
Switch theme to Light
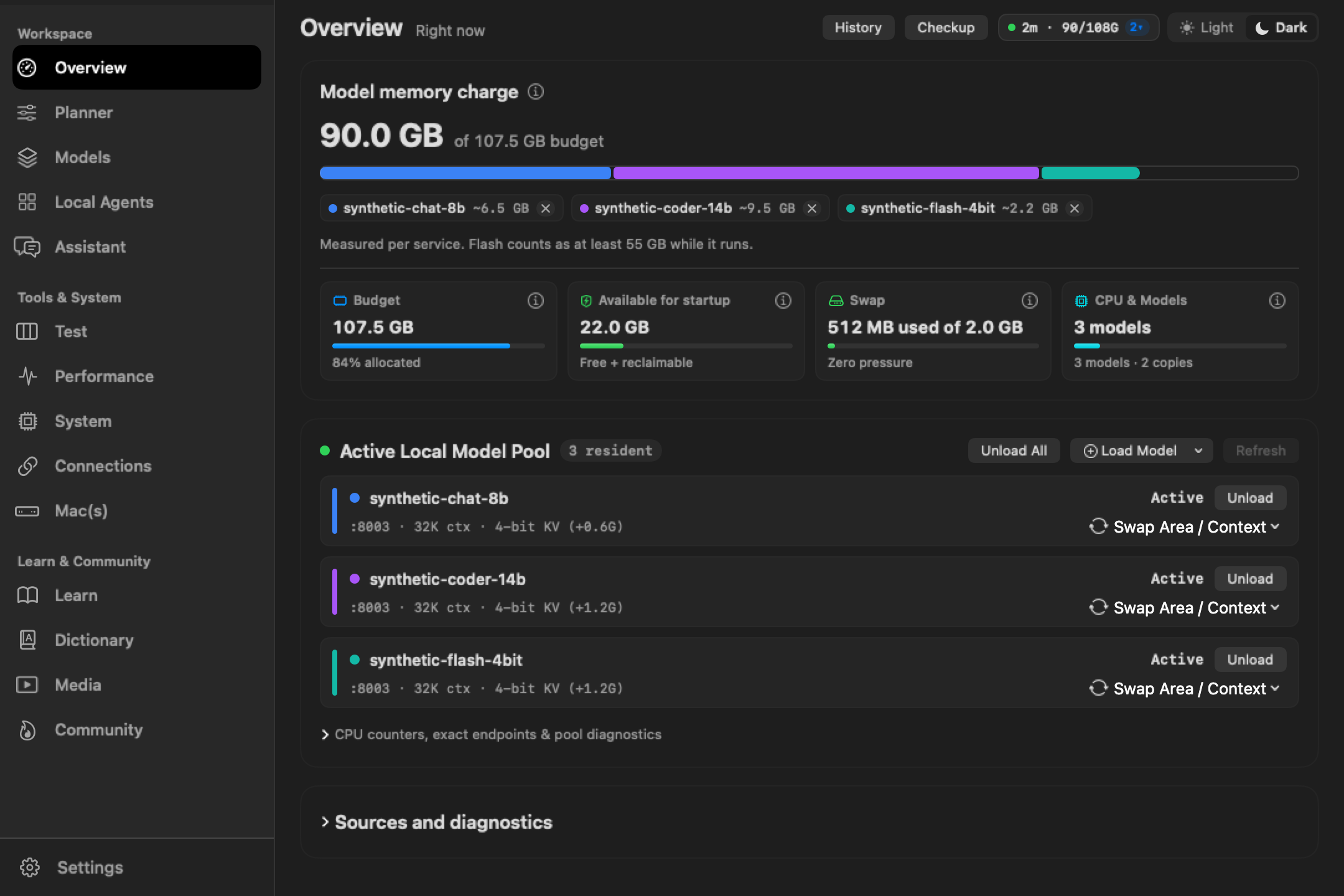tap(1207, 28)
